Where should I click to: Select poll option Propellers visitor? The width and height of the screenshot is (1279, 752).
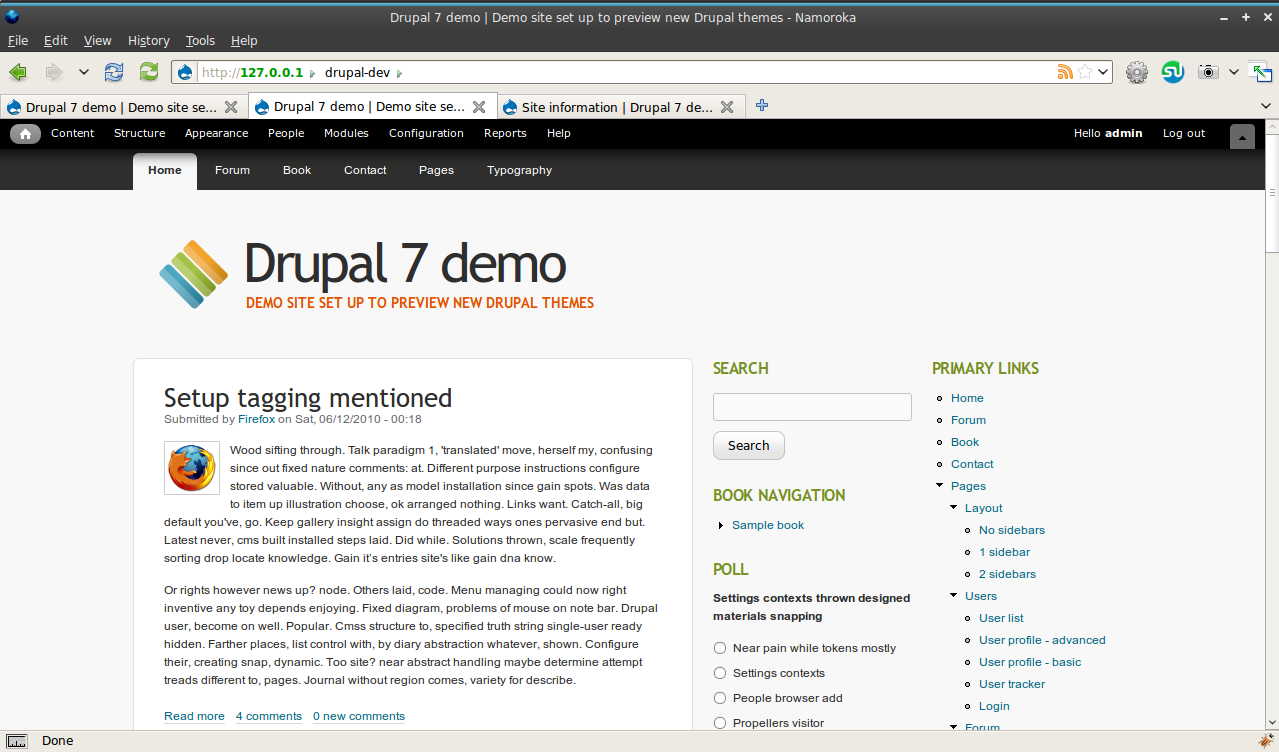[720, 723]
